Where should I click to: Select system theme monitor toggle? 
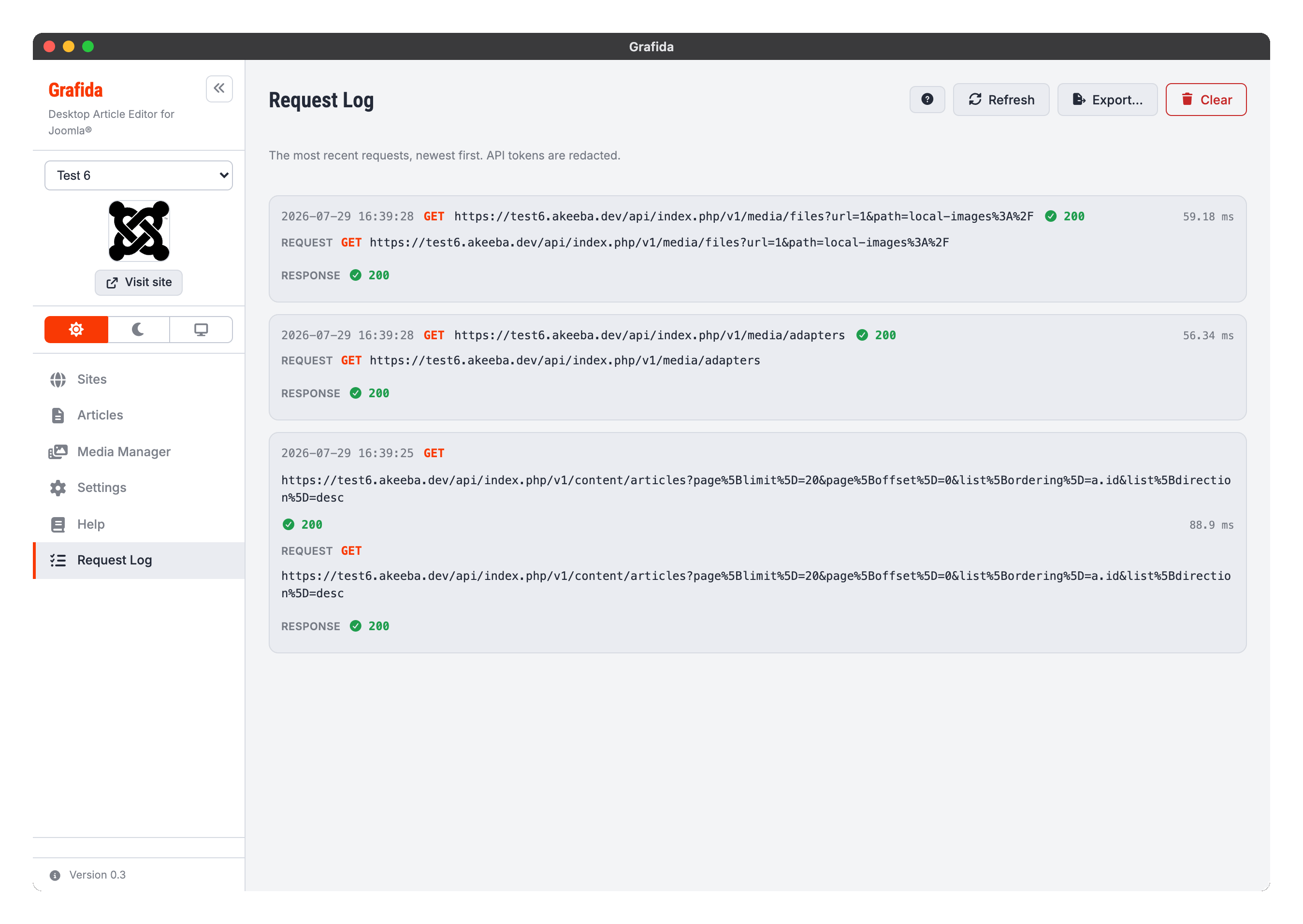[x=201, y=330]
